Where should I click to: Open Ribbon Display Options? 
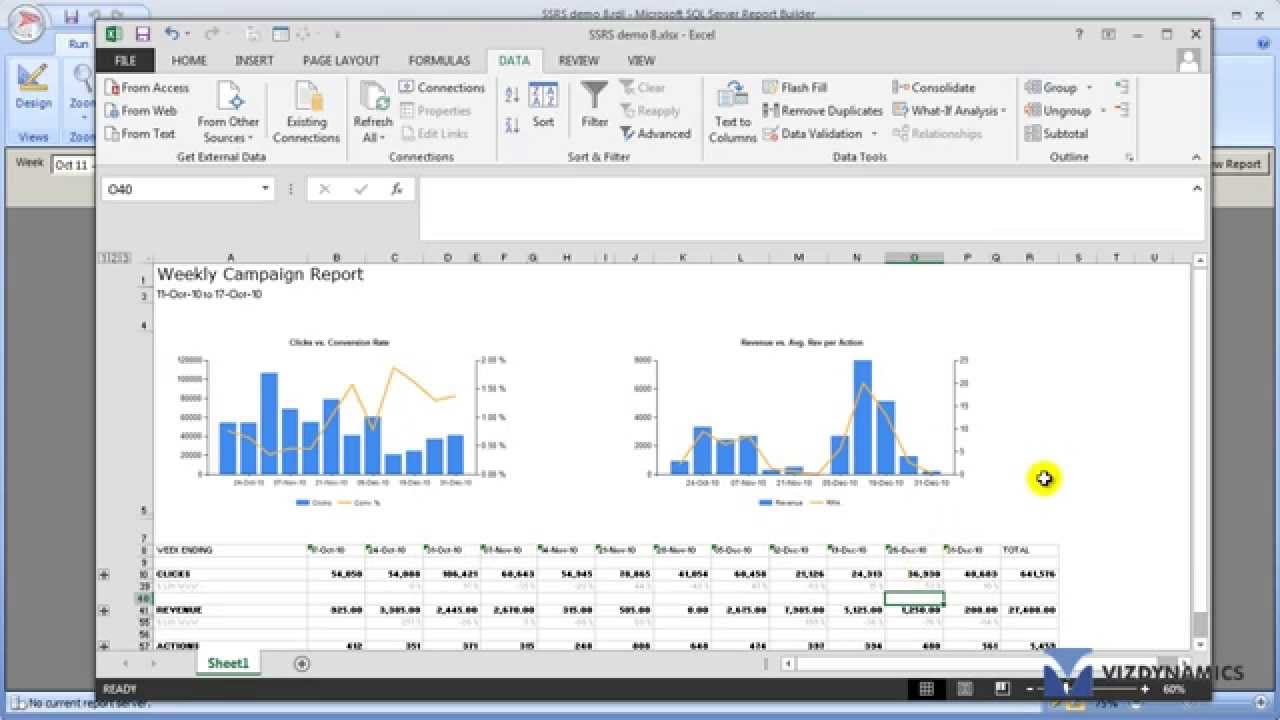coord(1108,34)
